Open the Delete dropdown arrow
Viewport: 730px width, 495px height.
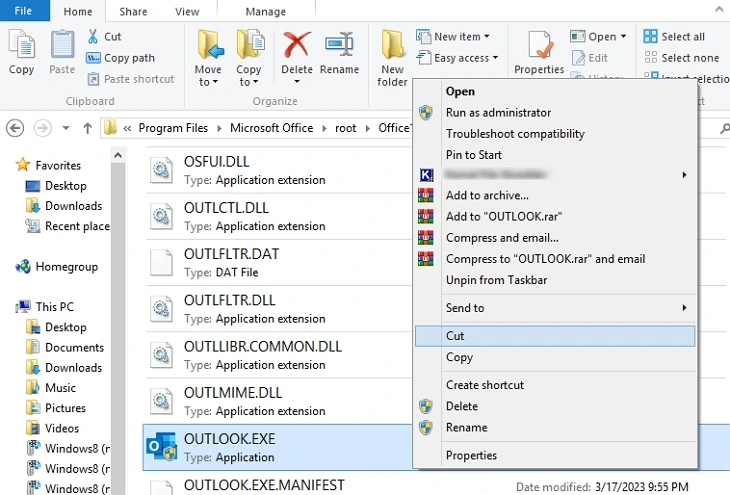297,82
